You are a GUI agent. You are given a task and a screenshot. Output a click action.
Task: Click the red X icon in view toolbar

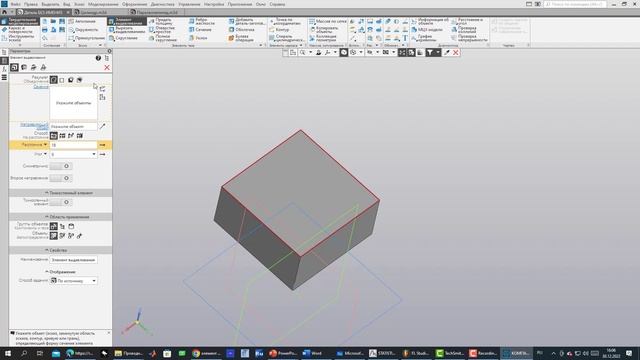point(456,53)
